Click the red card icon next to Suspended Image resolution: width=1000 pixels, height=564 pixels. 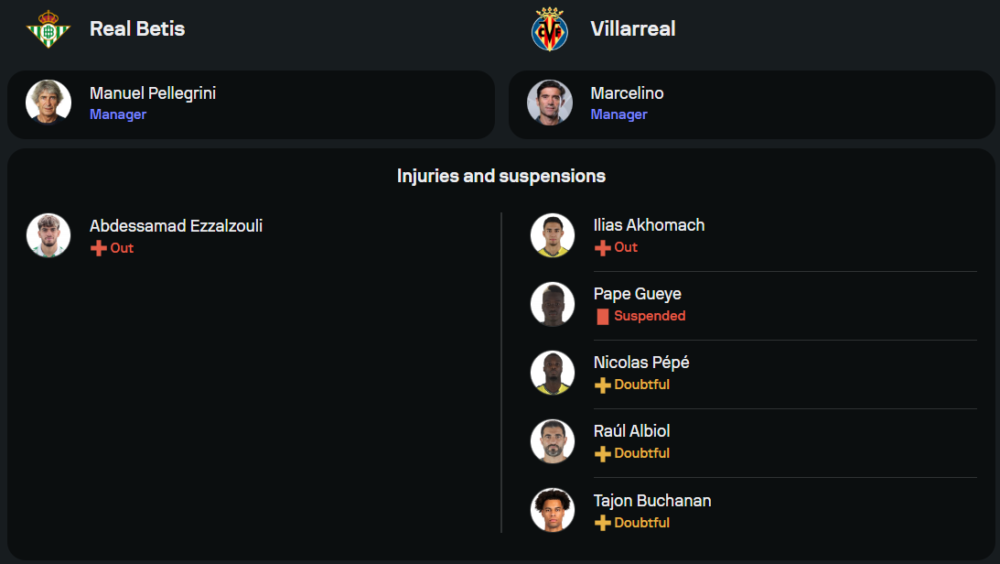(602, 316)
